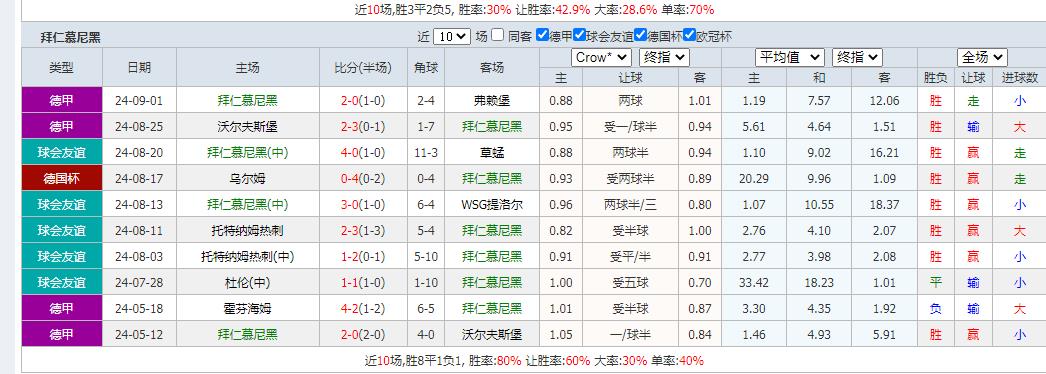
Task: Click the away odds 18.37
Action: (x=885, y=205)
